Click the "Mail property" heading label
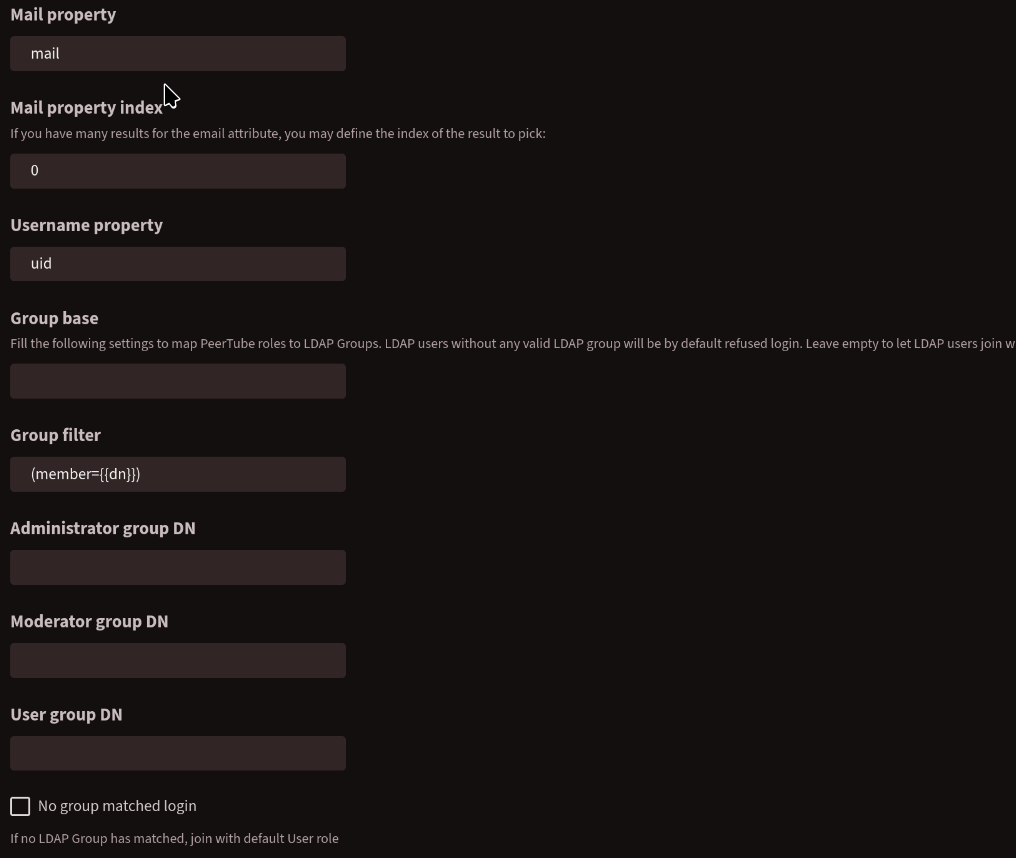Screen dimensions: 1016x858 point(63,15)
